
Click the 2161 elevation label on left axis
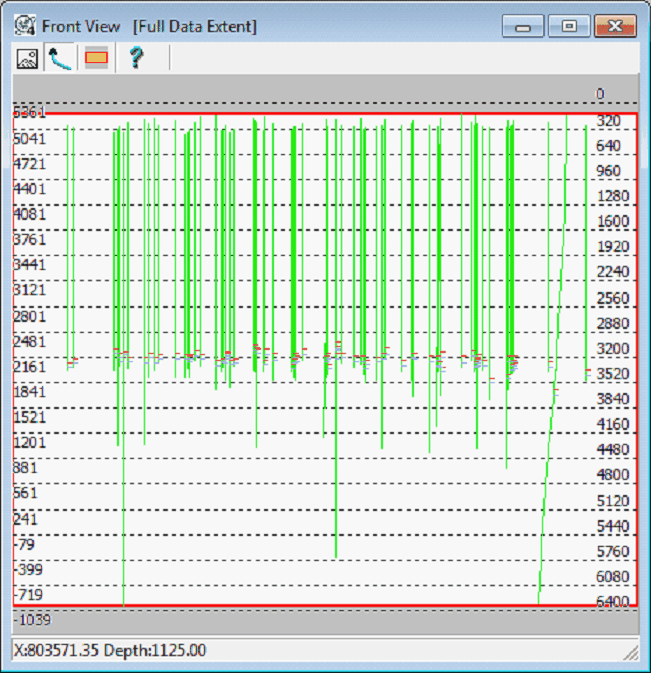click(x=30, y=367)
